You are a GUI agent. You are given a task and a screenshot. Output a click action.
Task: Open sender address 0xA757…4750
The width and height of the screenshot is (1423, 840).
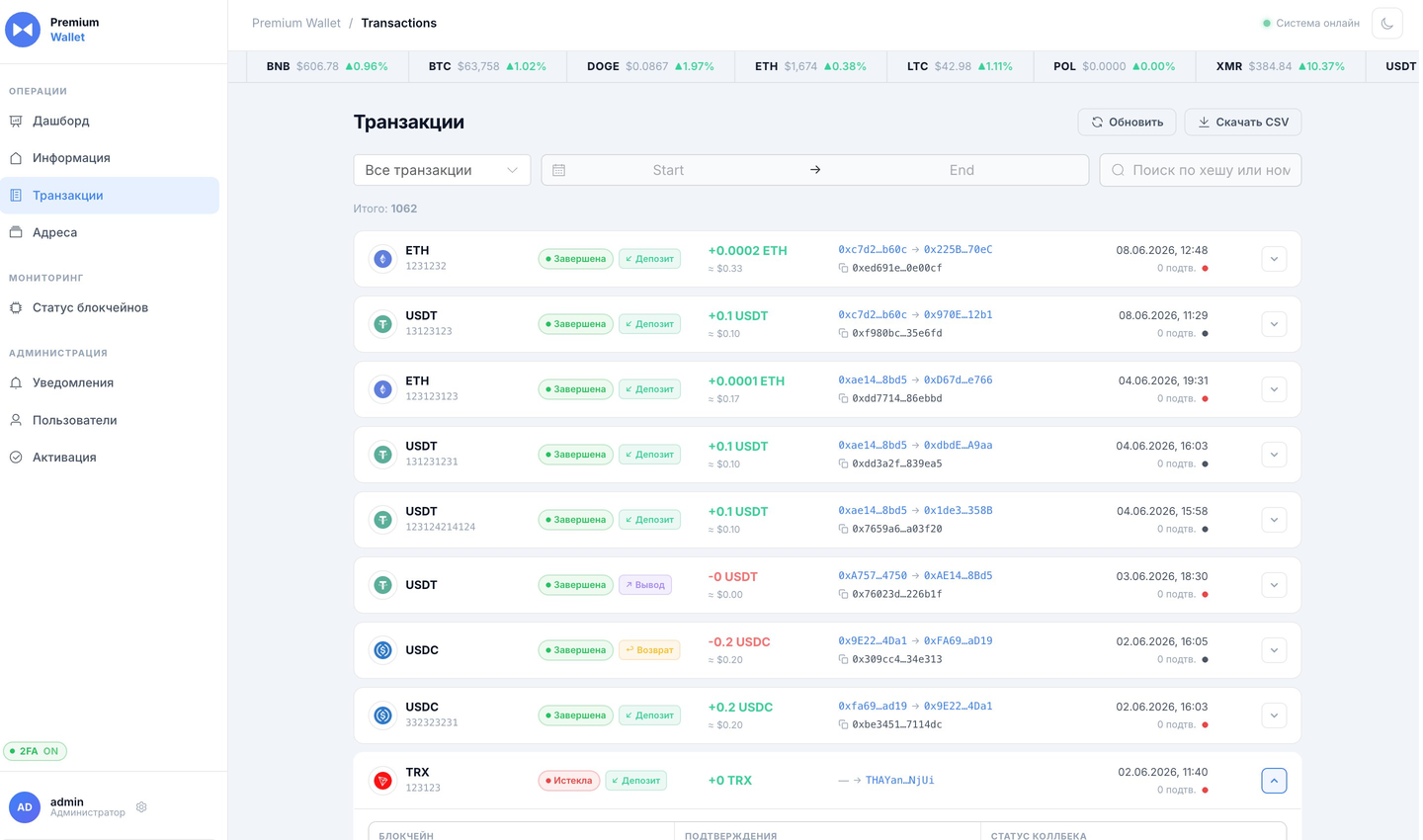click(x=873, y=576)
